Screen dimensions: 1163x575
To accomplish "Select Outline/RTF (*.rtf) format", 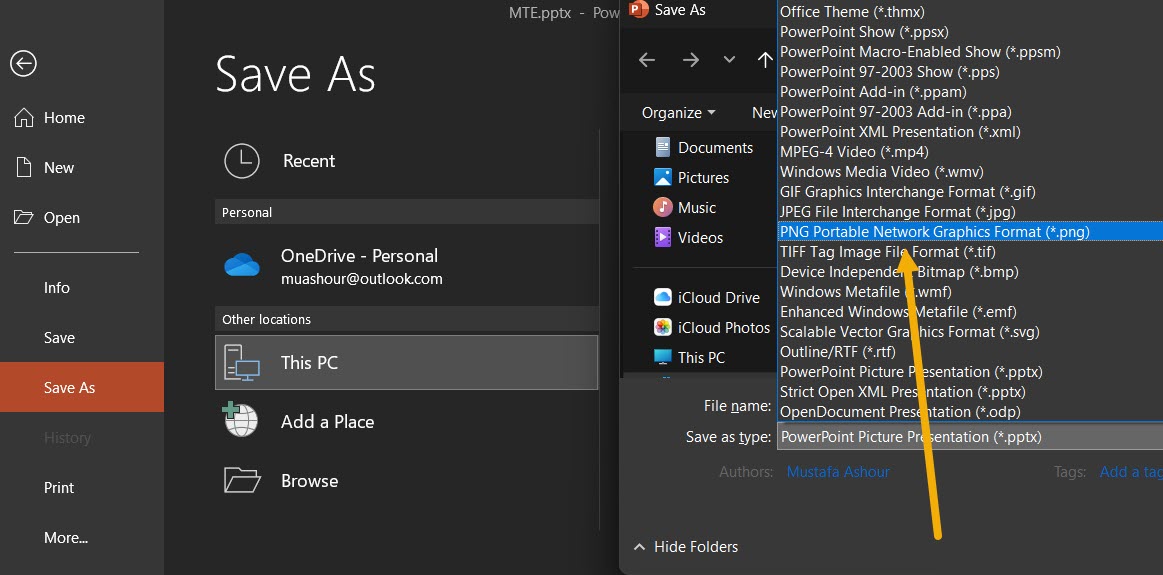I will [970, 352].
